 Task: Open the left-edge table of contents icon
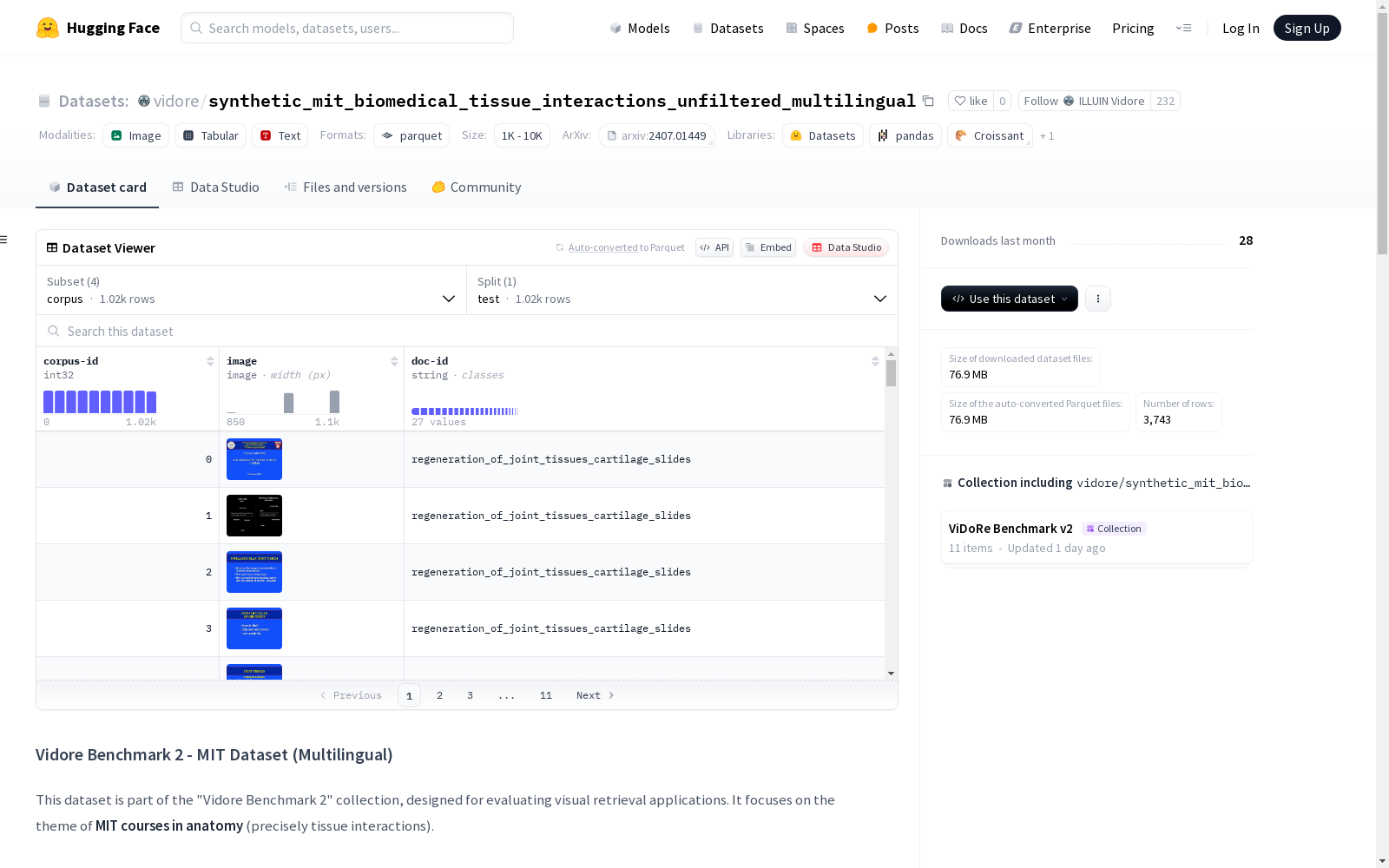click(x=3, y=240)
